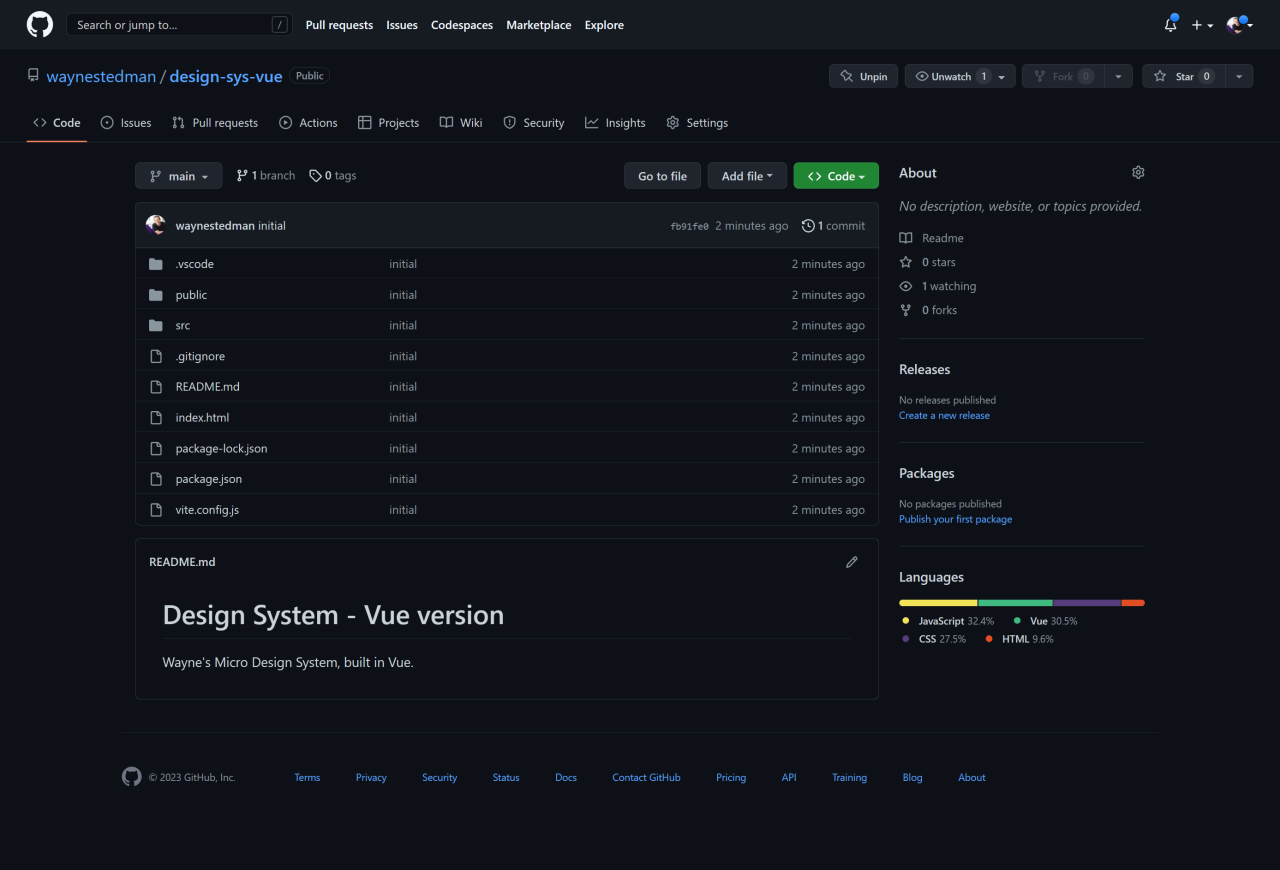Edit README with the pencil icon
Image resolution: width=1280 pixels, height=870 pixels.
[x=852, y=562]
